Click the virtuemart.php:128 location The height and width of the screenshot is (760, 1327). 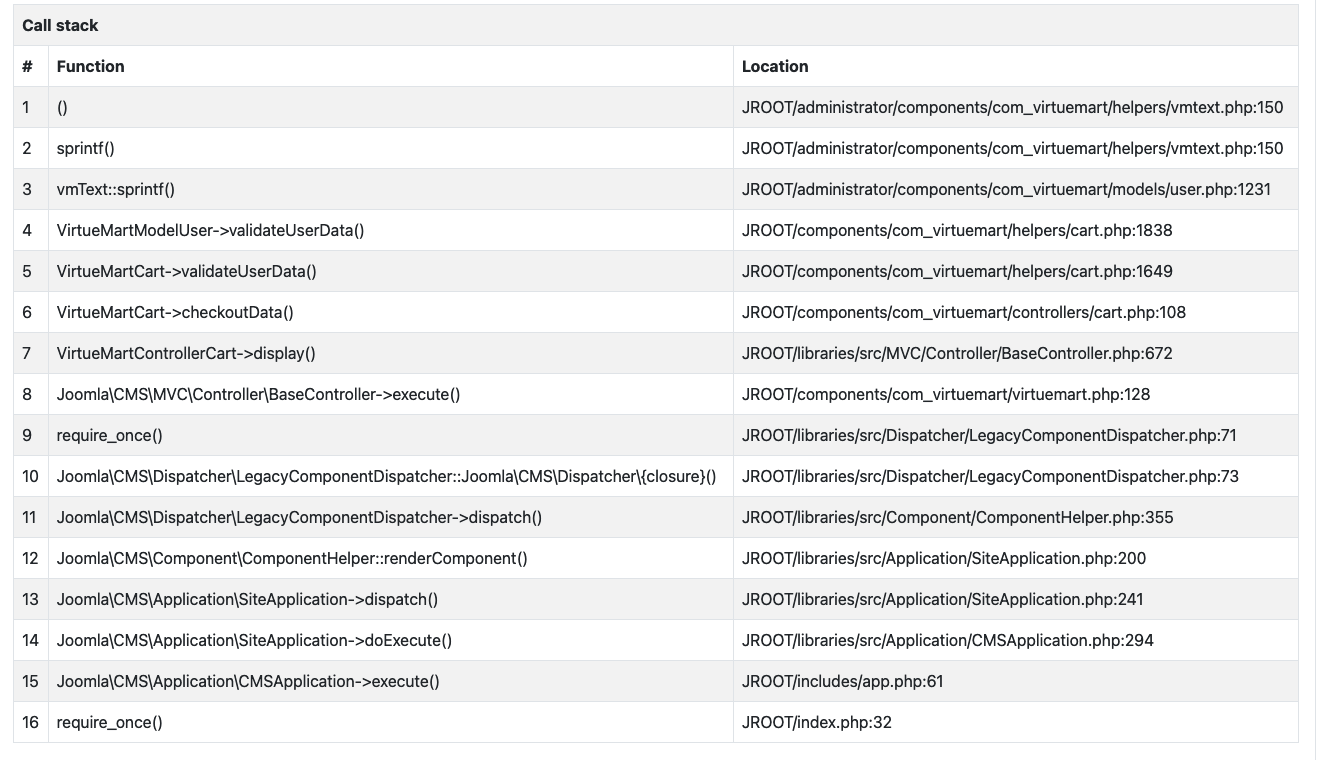[x=946, y=394]
